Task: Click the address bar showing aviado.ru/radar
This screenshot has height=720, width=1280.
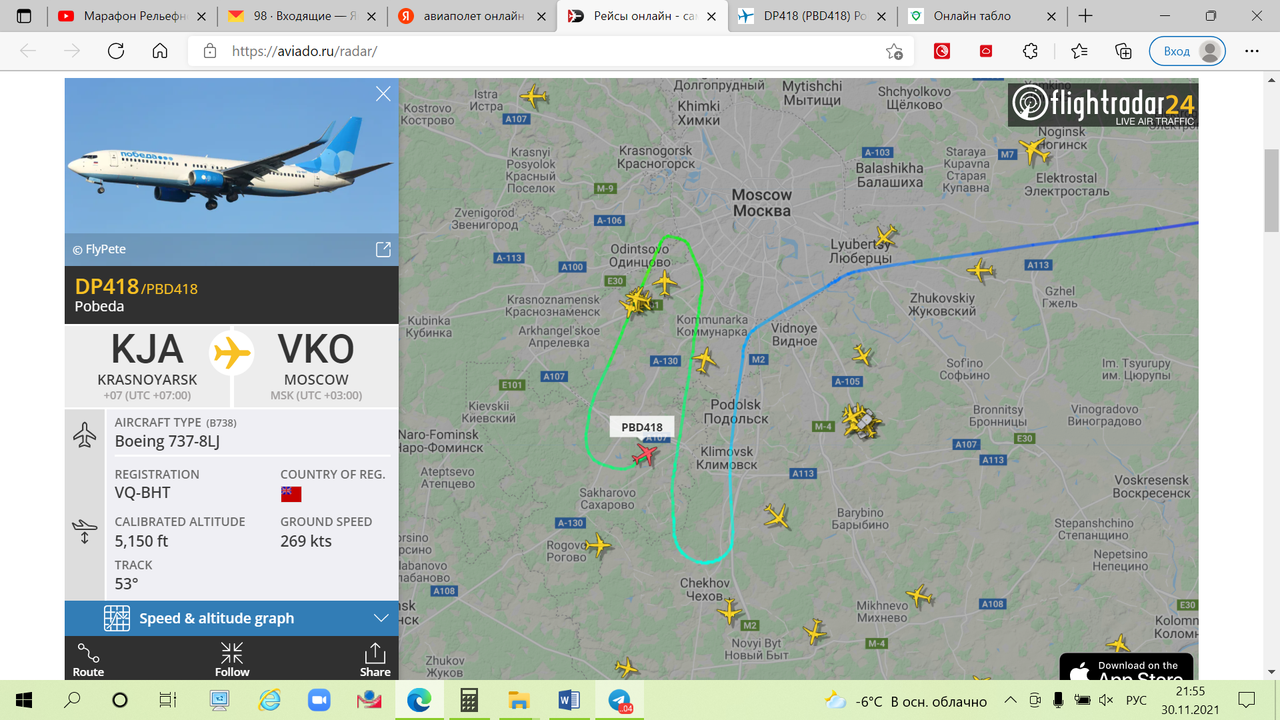Action: click(x=540, y=51)
